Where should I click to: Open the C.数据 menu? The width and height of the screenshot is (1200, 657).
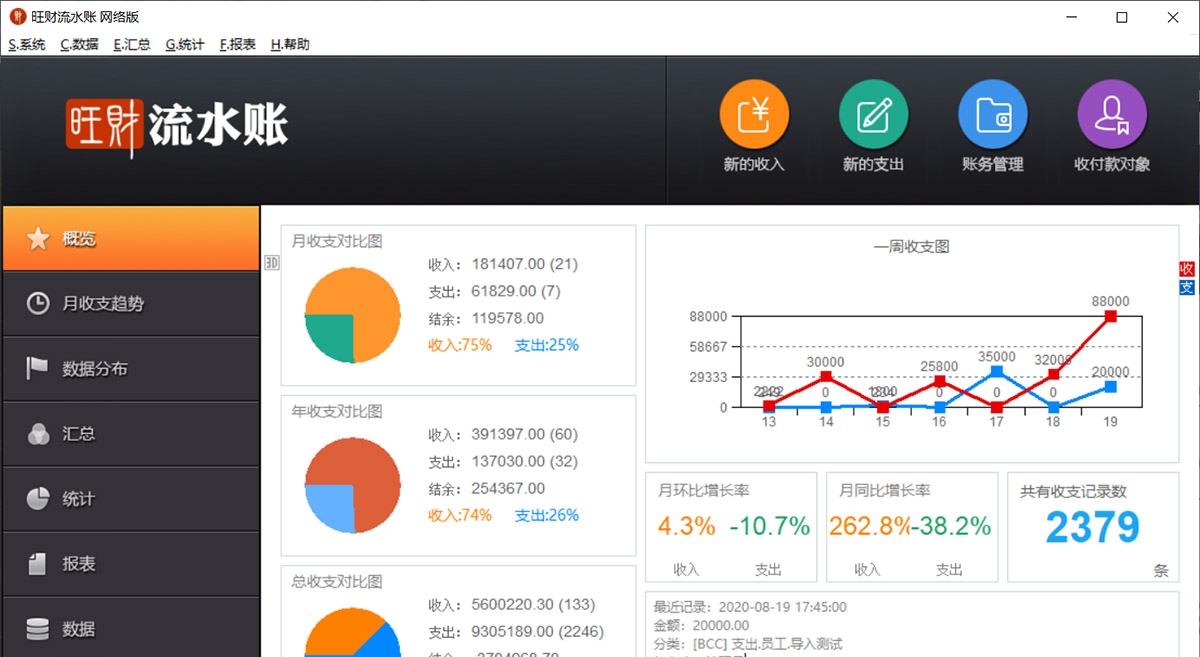79,45
